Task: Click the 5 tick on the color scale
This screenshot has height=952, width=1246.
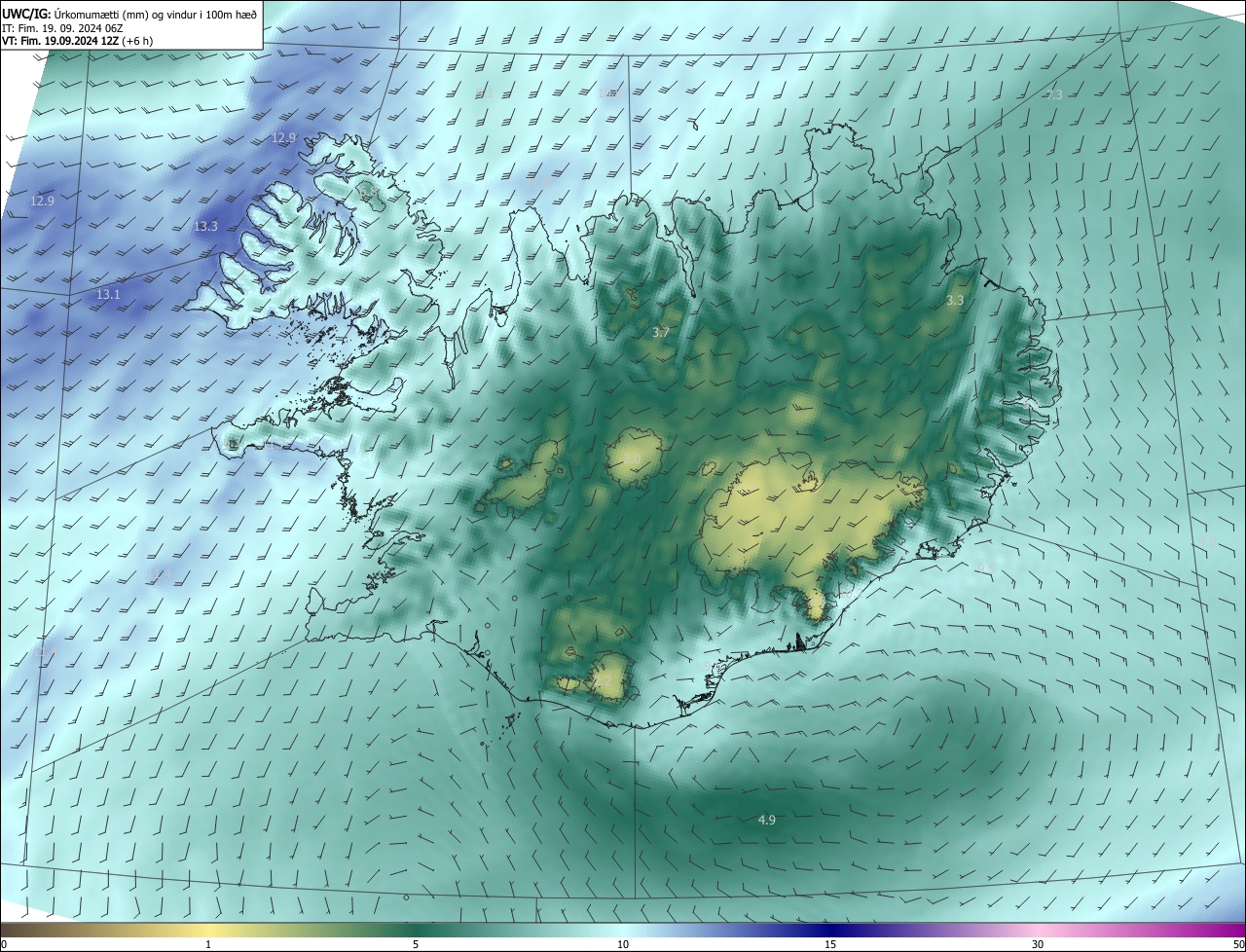Action: (416, 944)
